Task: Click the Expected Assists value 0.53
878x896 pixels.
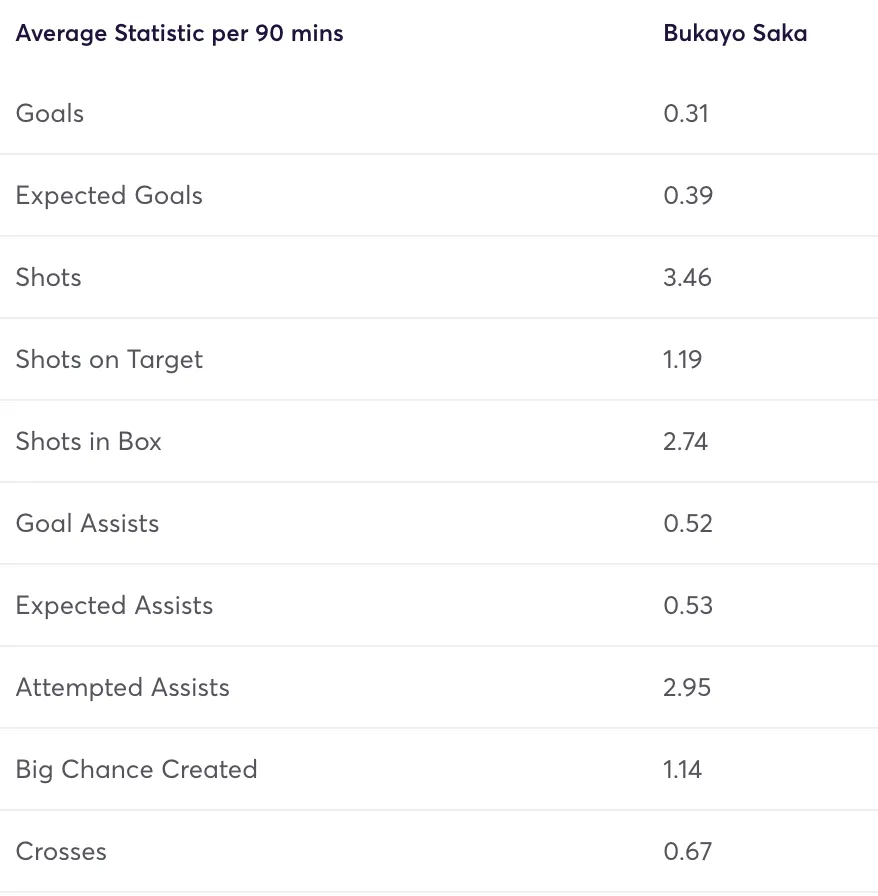Action: 688,605
